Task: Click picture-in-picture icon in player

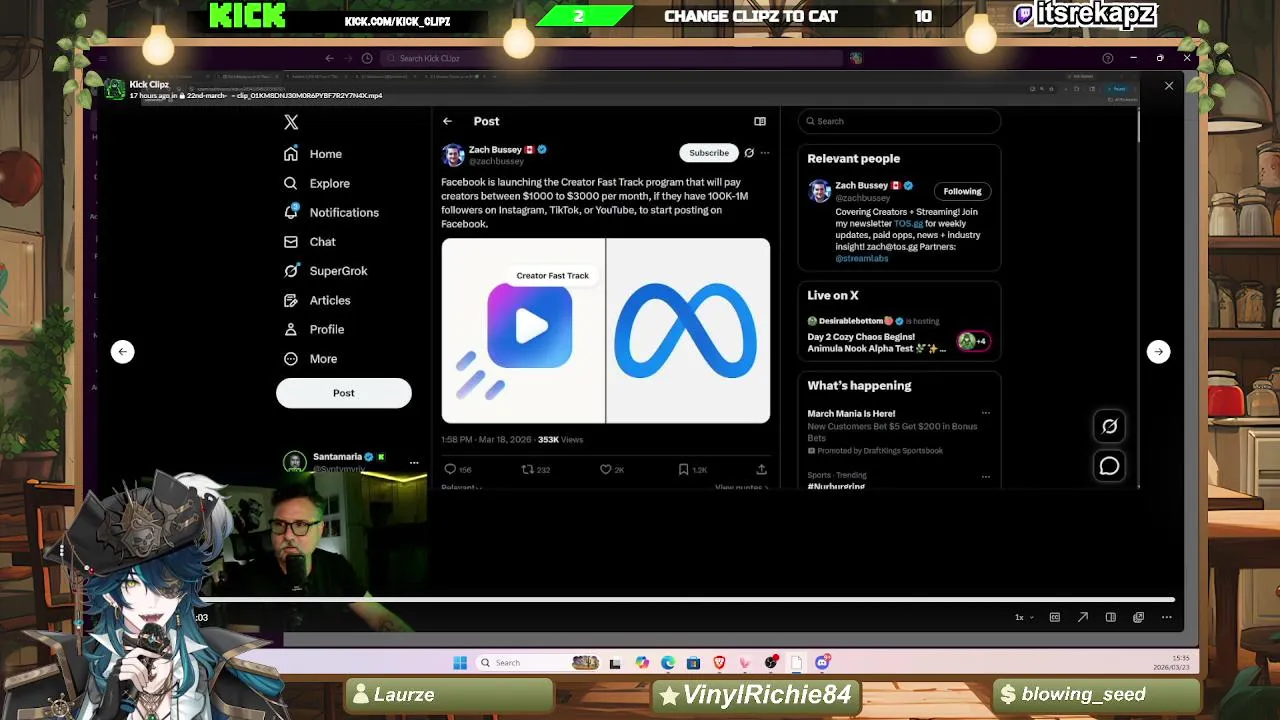Action: tap(1138, 617)
